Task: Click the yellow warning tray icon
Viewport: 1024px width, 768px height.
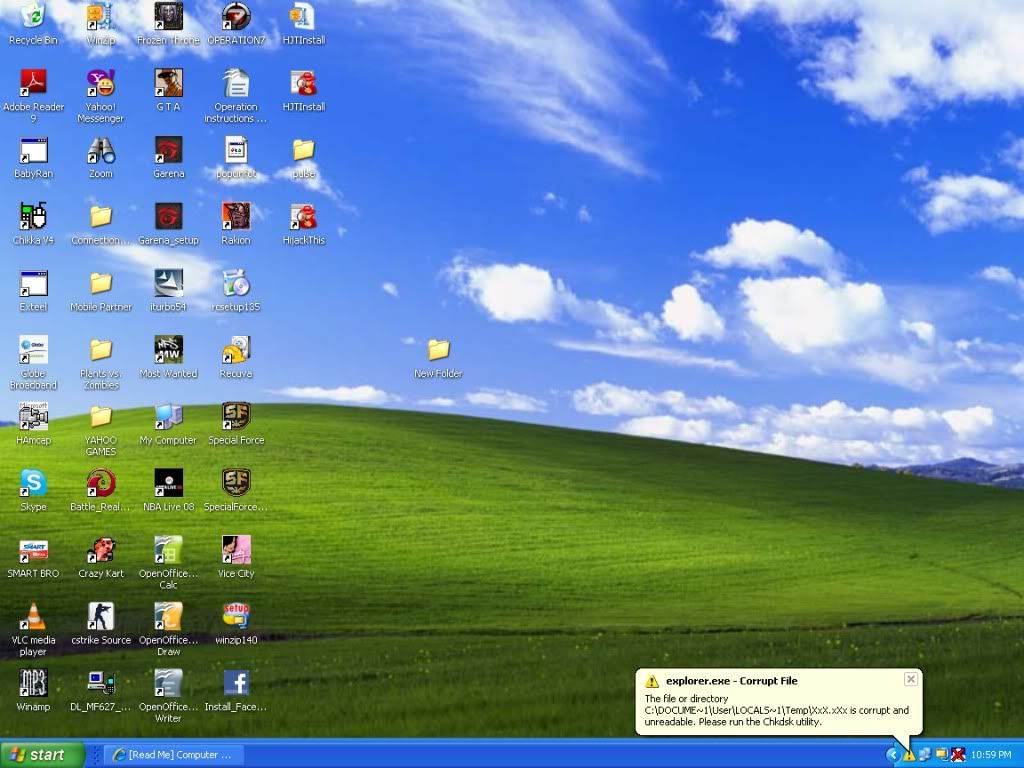Action: tap(909, 756)
